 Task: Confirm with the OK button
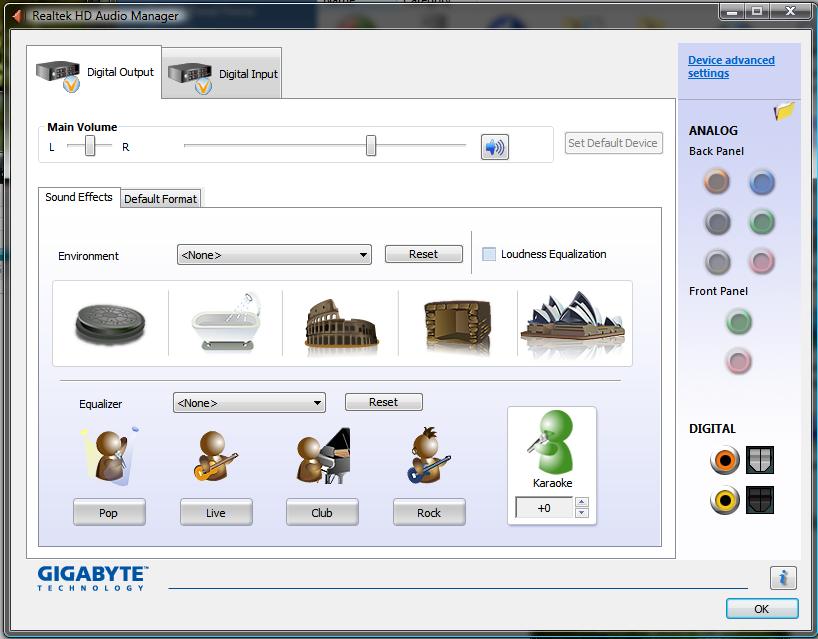click(x=762, y=609)
